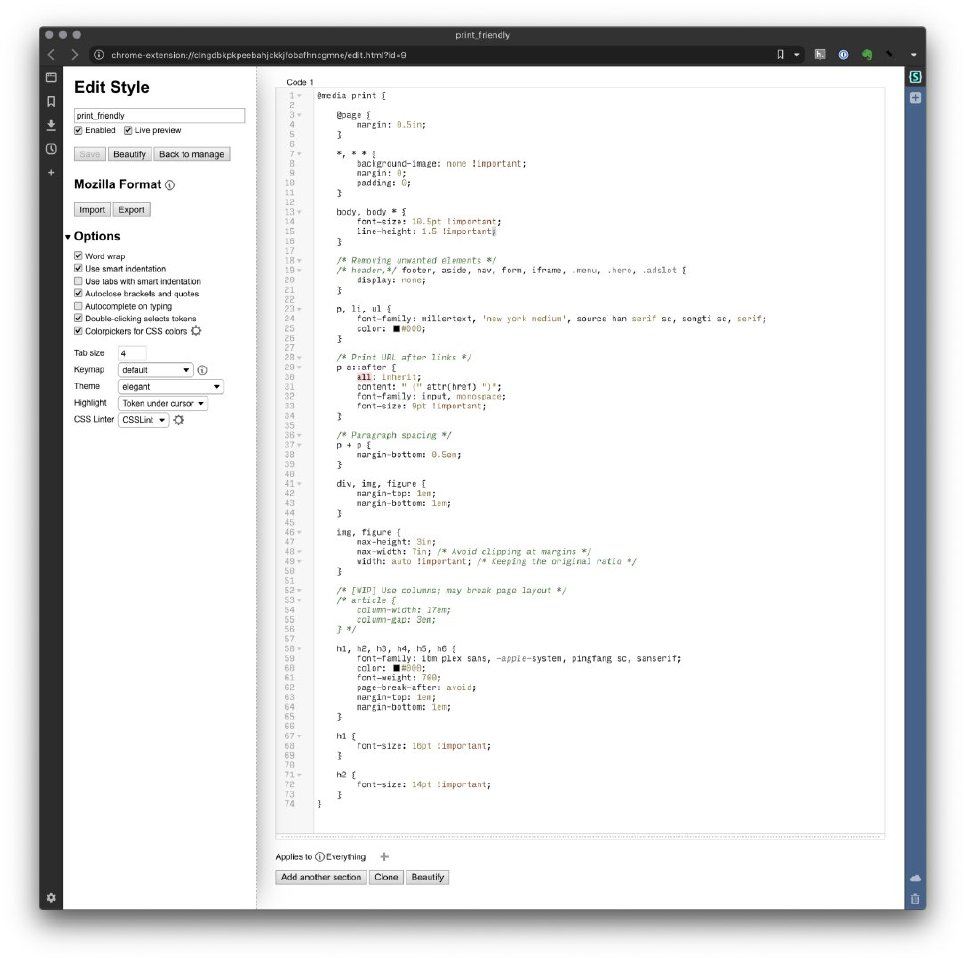Click the Evernote elephant extension icon
The height and width of the screenshot is (960, 964).
(x=866, y=55)
